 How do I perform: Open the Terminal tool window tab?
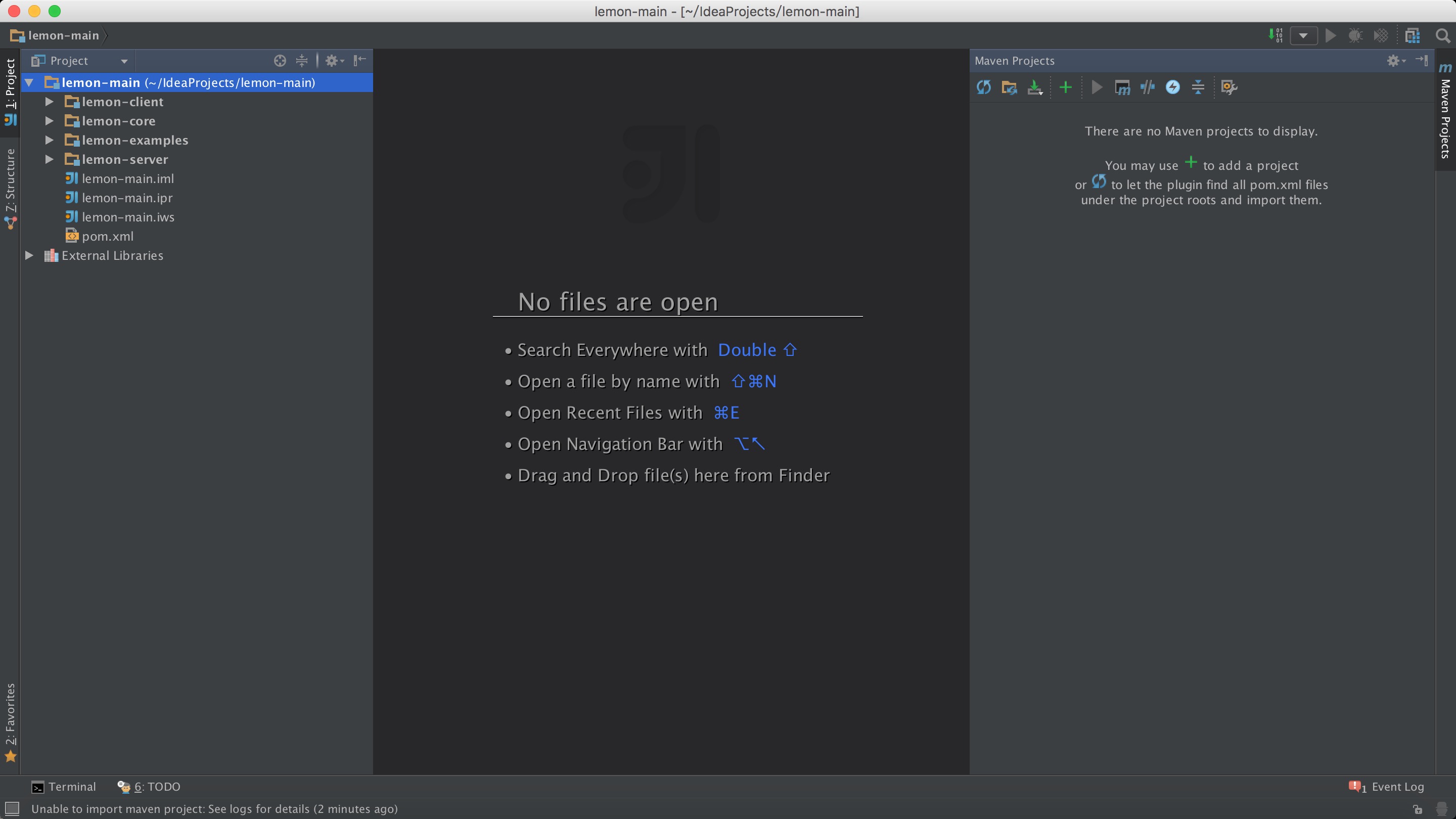pyautogui.click(x=64, y=787)
